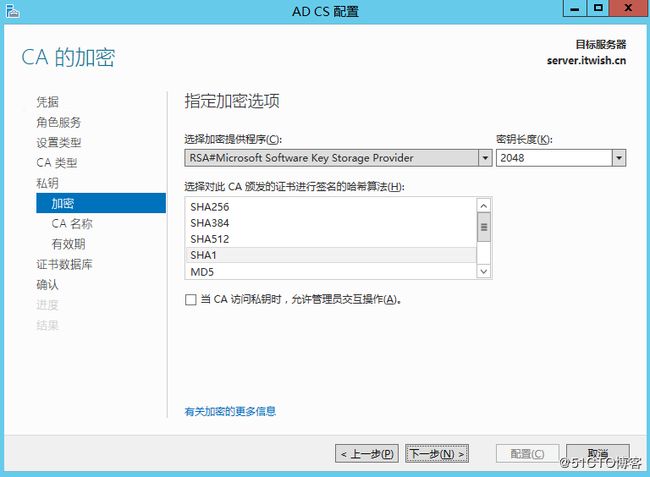Maximize the AD CS configuration window

coord(598,8)
